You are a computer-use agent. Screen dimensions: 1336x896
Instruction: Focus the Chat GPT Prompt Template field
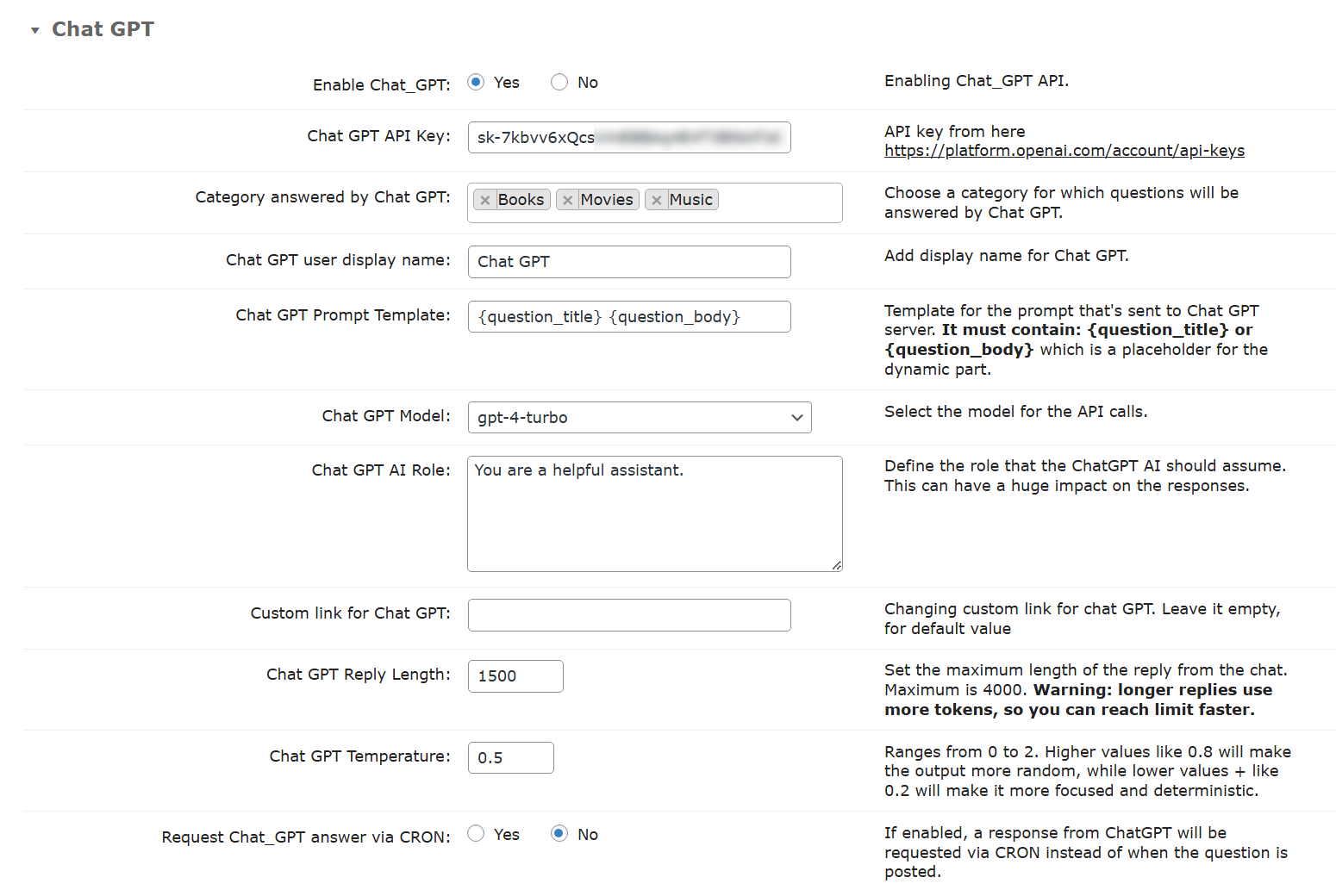(x=628, y=317)
